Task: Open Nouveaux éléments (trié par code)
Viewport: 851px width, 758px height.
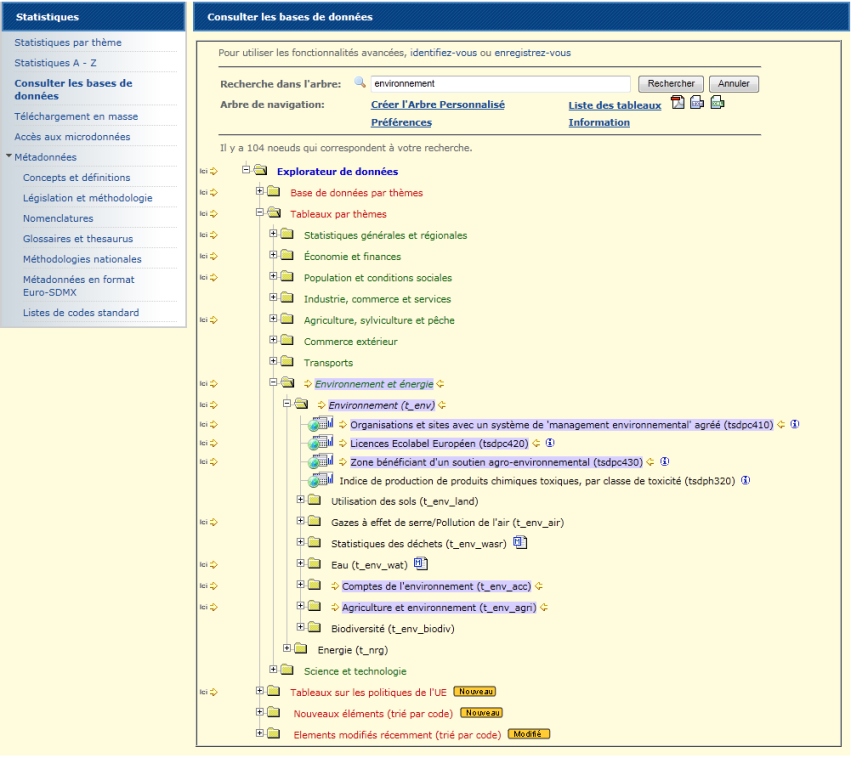Action: tap(373, 714)
